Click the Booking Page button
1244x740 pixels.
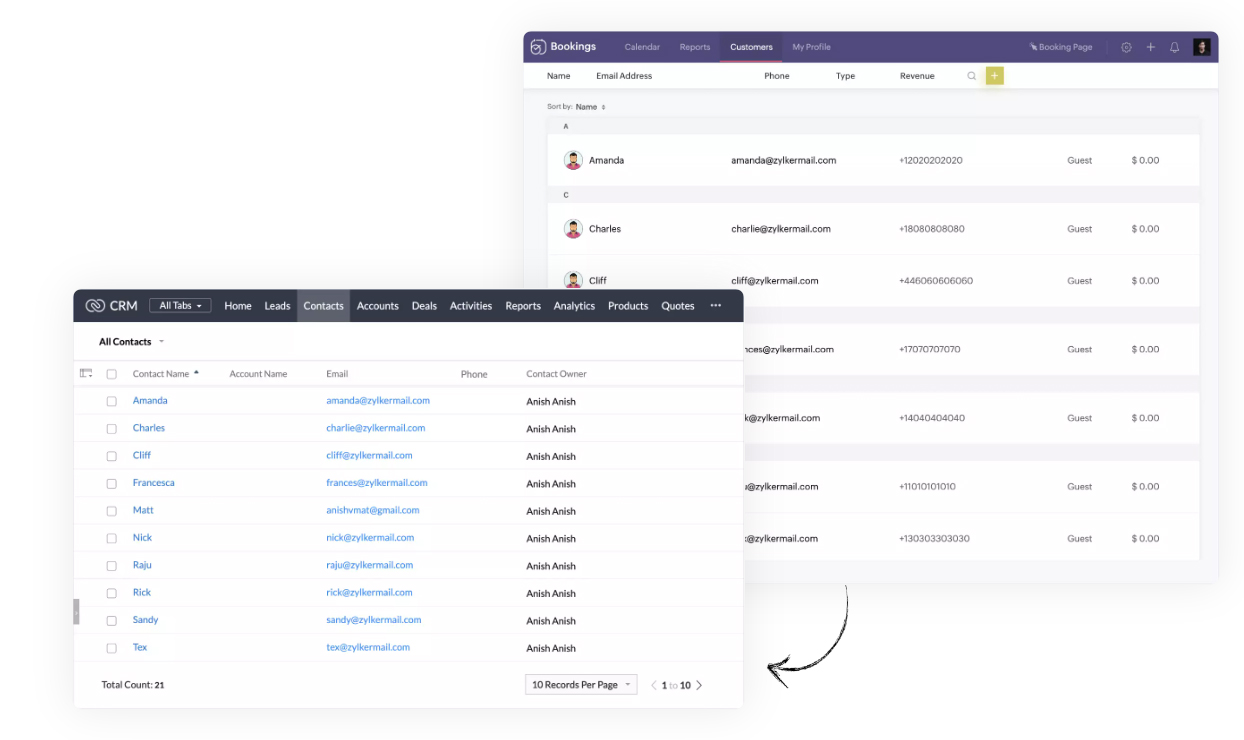1061,46
